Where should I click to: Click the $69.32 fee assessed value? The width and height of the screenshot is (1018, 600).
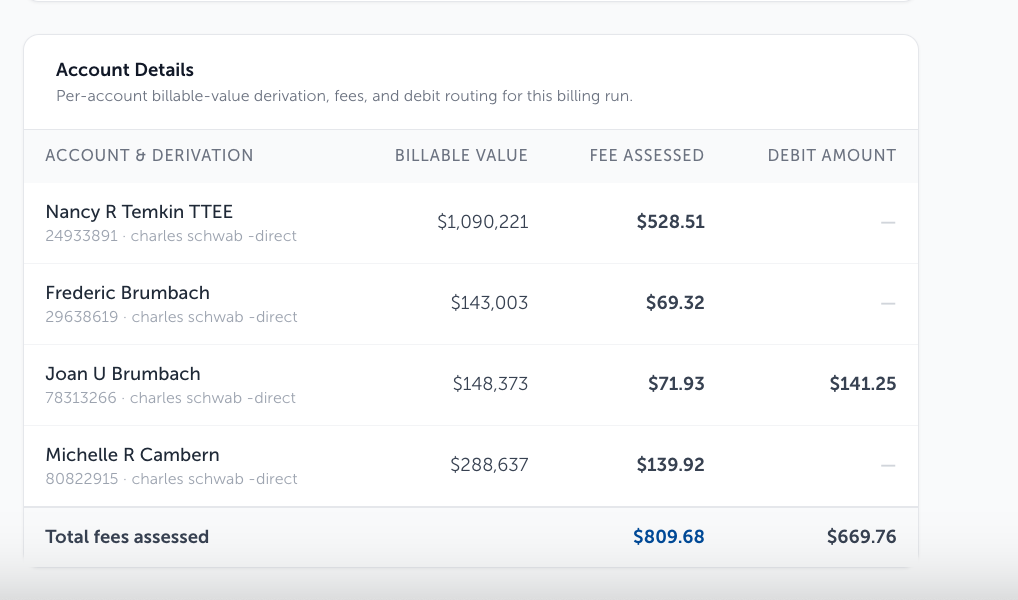click(x=675, y=303)
